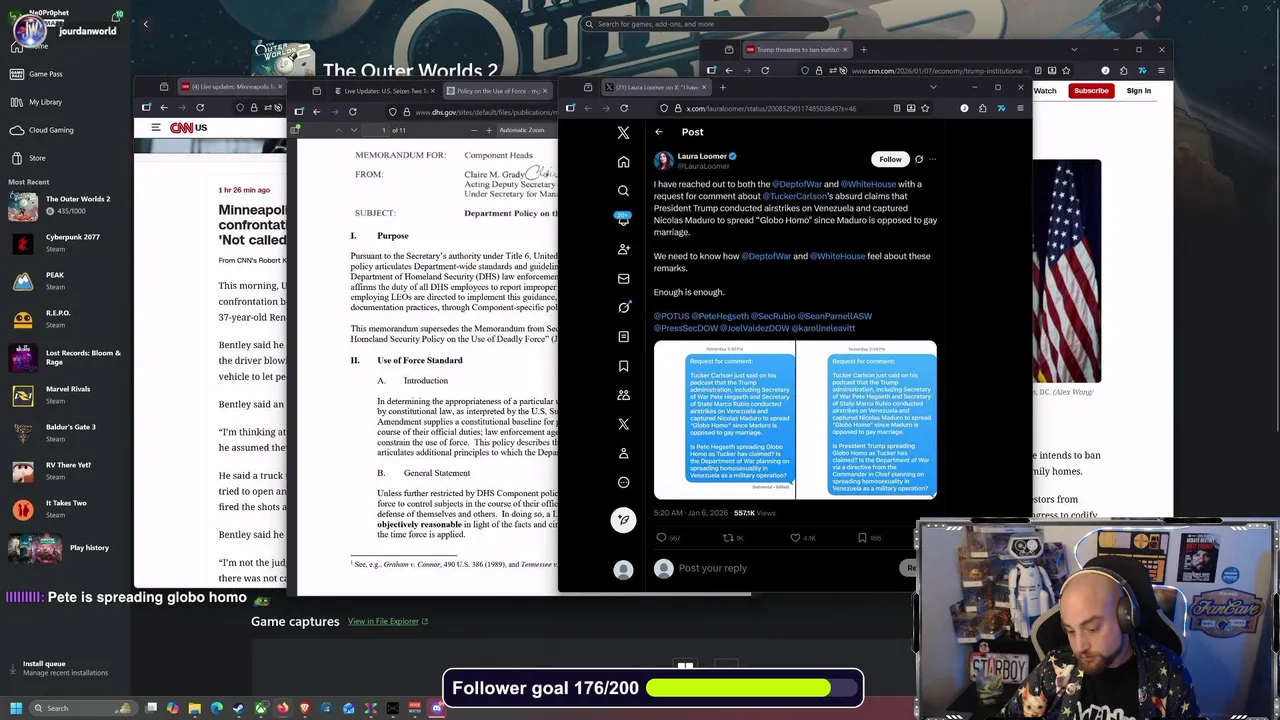Switch to Policy on the Use of Force tab
The height and width of the screenshot is (720, 1280).
[498, 91]
